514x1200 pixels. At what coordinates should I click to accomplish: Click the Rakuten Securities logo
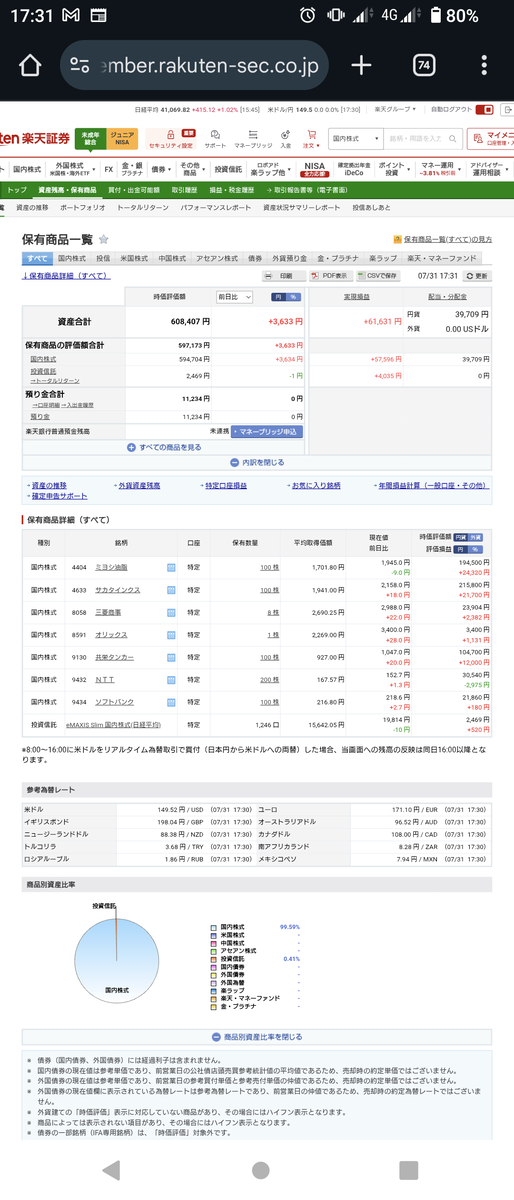click(35, 138)
